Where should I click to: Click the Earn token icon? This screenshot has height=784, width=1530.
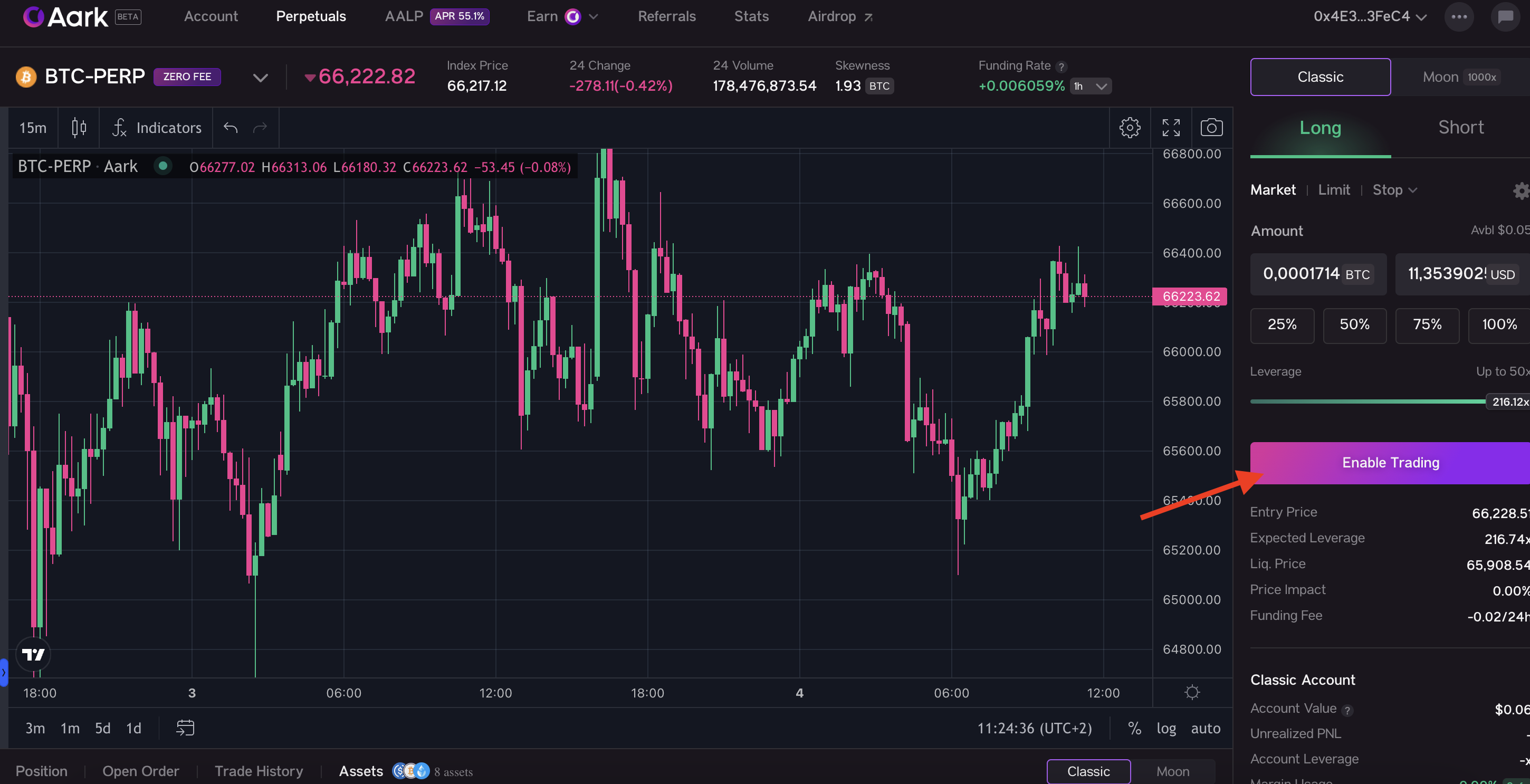572,17
